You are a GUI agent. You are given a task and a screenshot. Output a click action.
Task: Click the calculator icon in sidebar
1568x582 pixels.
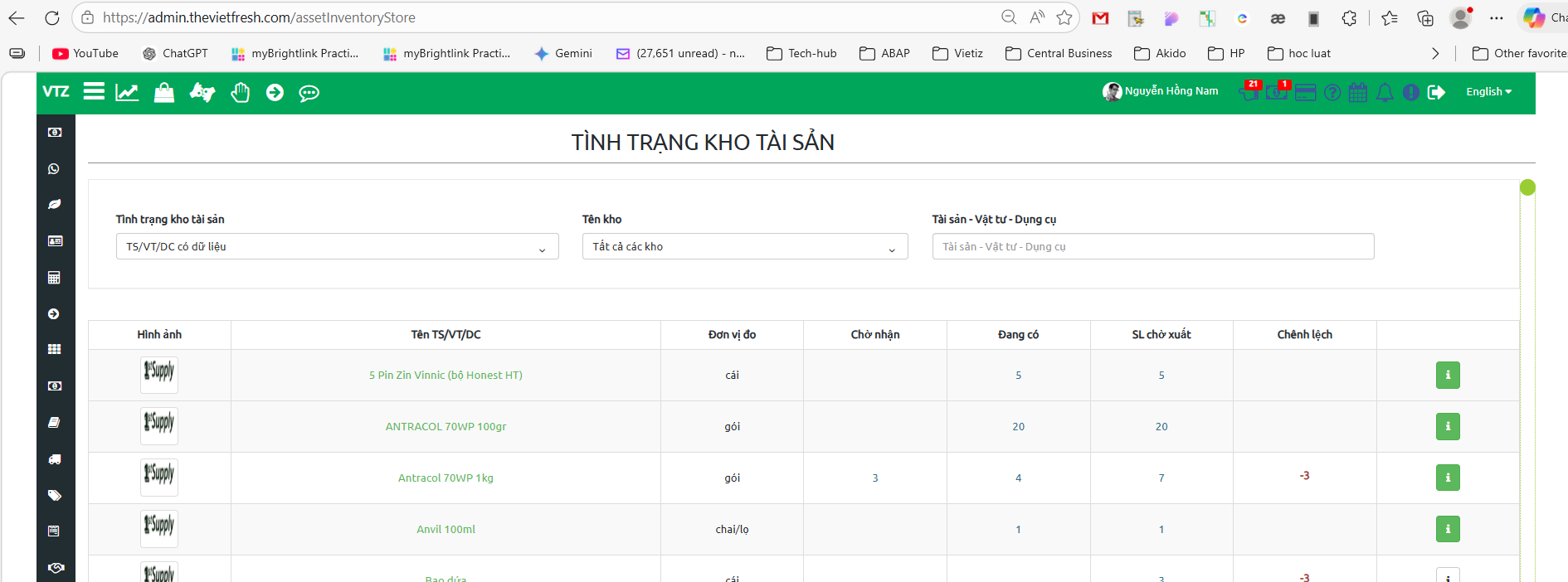coord(55,278)
